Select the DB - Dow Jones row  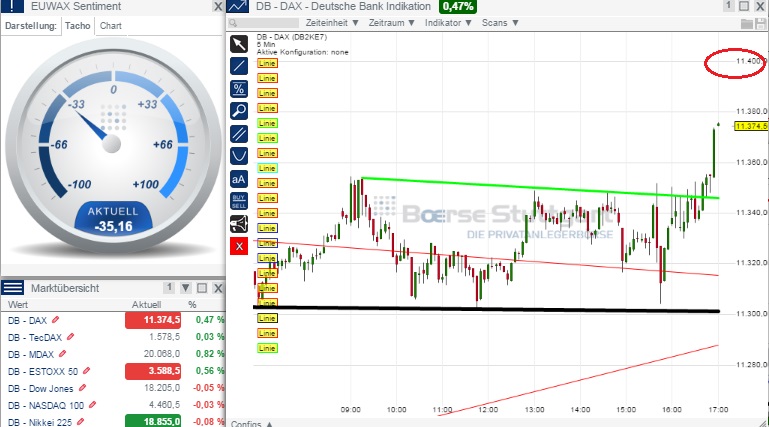[x=113, y=388]
